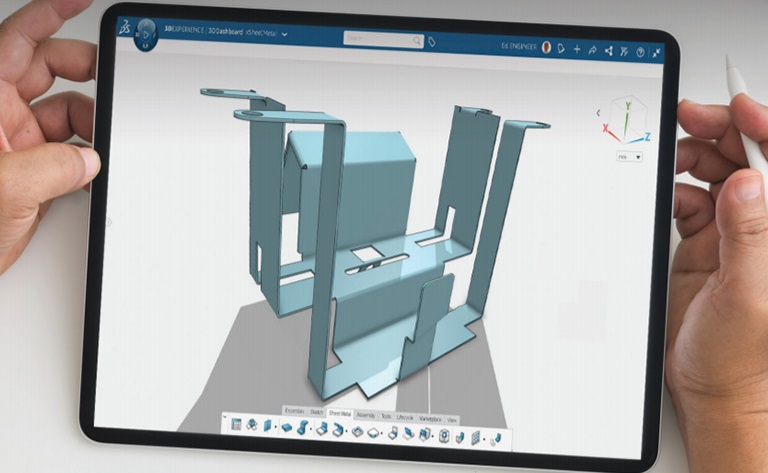
Task: Open the tag icon beside search
Action: (x=432, y=42)
